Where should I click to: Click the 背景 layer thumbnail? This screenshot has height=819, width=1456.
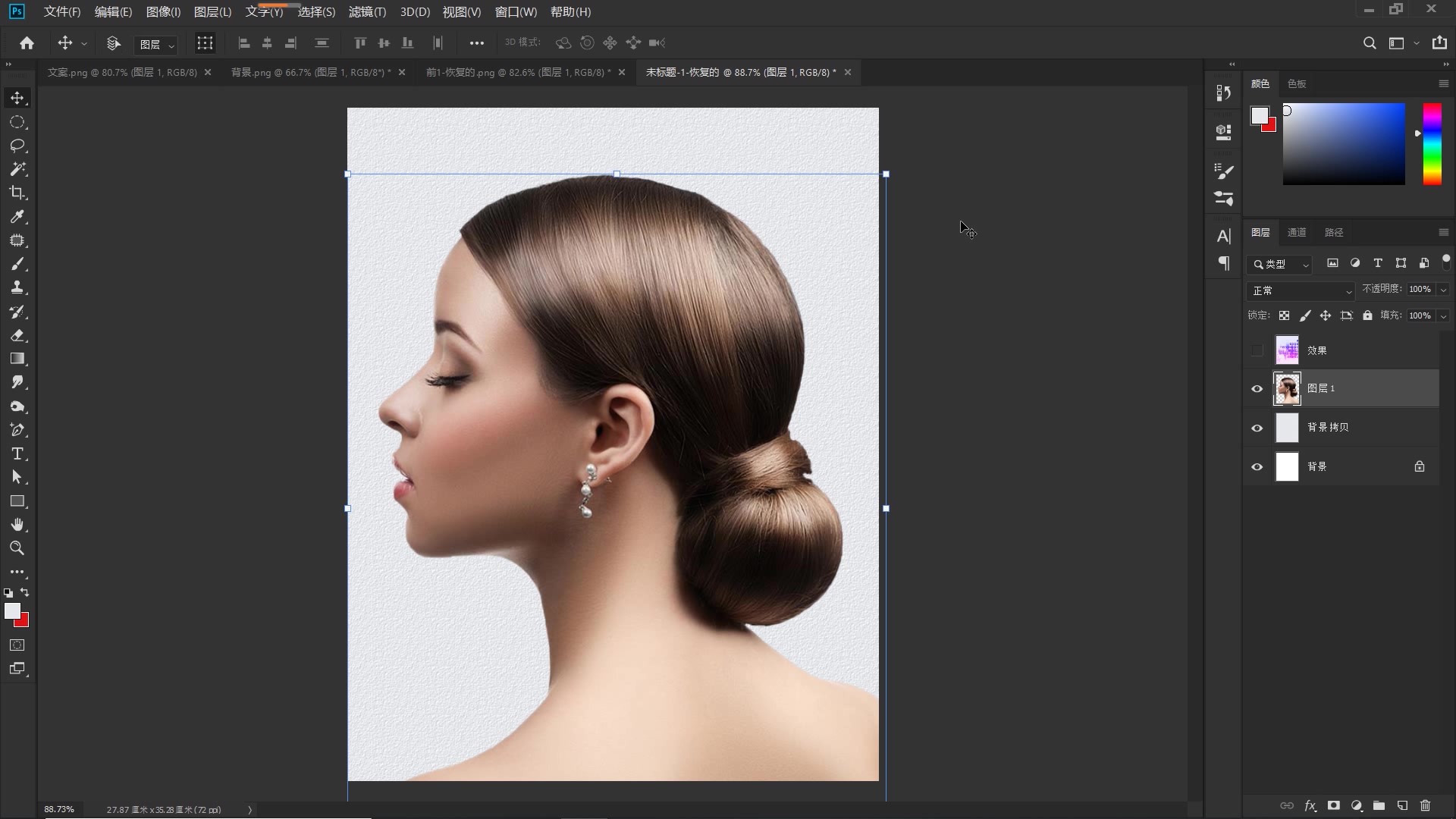(1287, 466)
